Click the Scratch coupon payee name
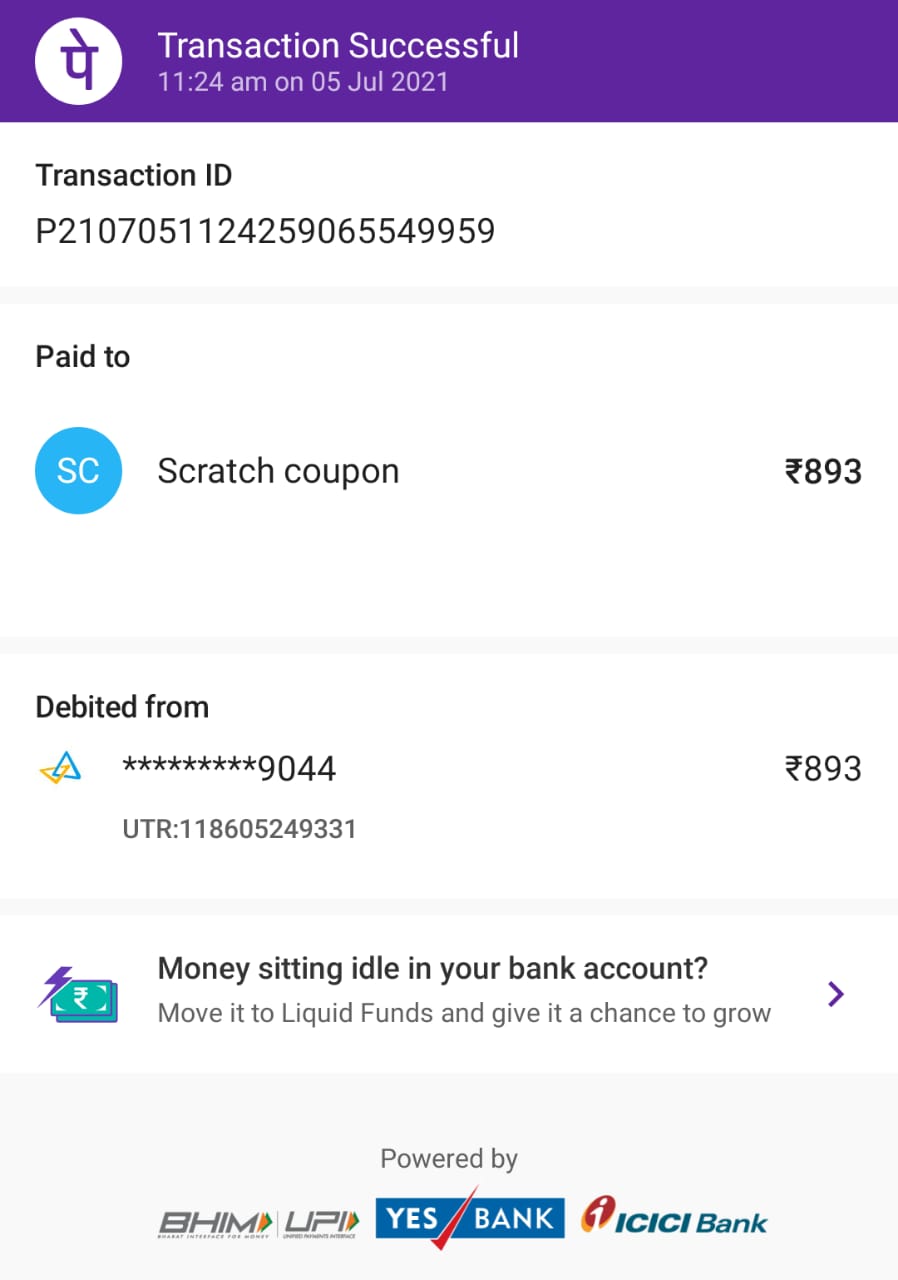The image size is (898, 1280). click(278, 471)
